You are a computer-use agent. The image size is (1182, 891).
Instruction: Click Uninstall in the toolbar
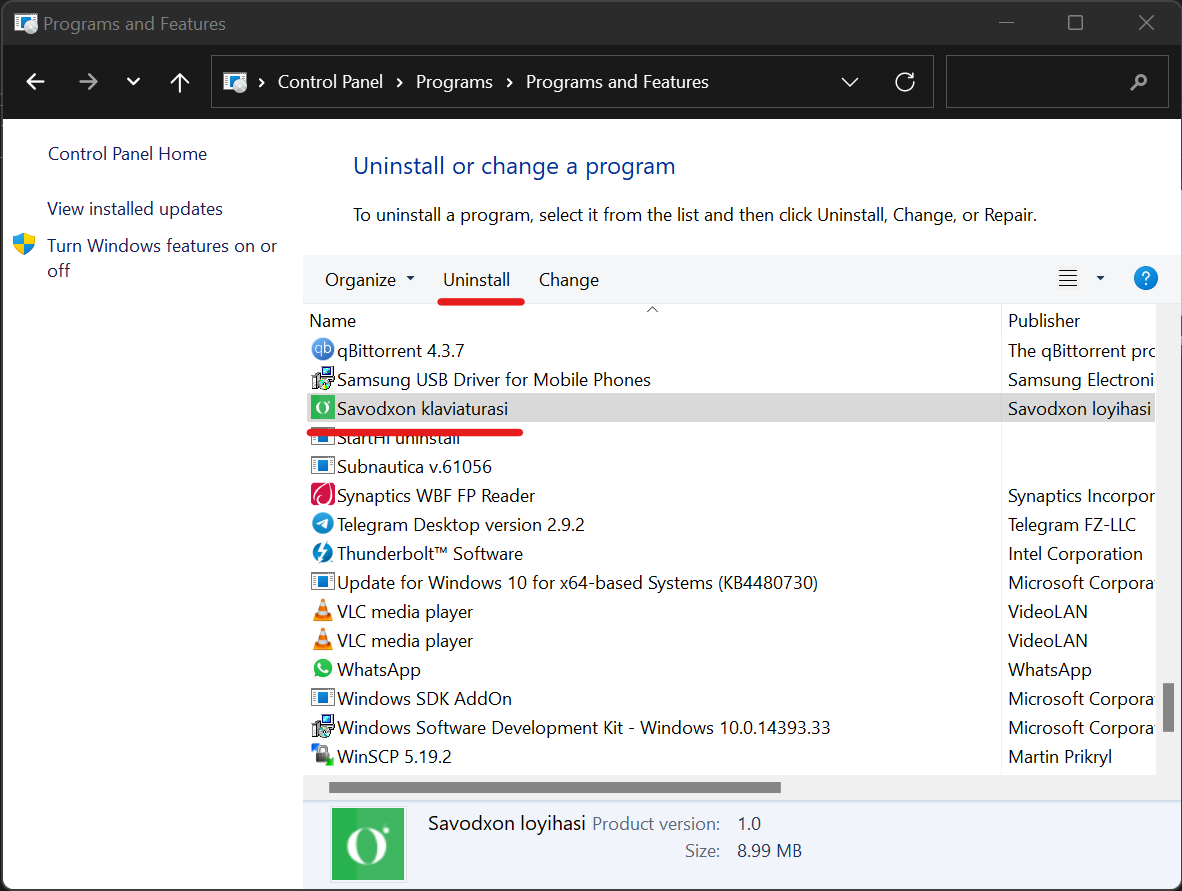(x=477, y=280)
